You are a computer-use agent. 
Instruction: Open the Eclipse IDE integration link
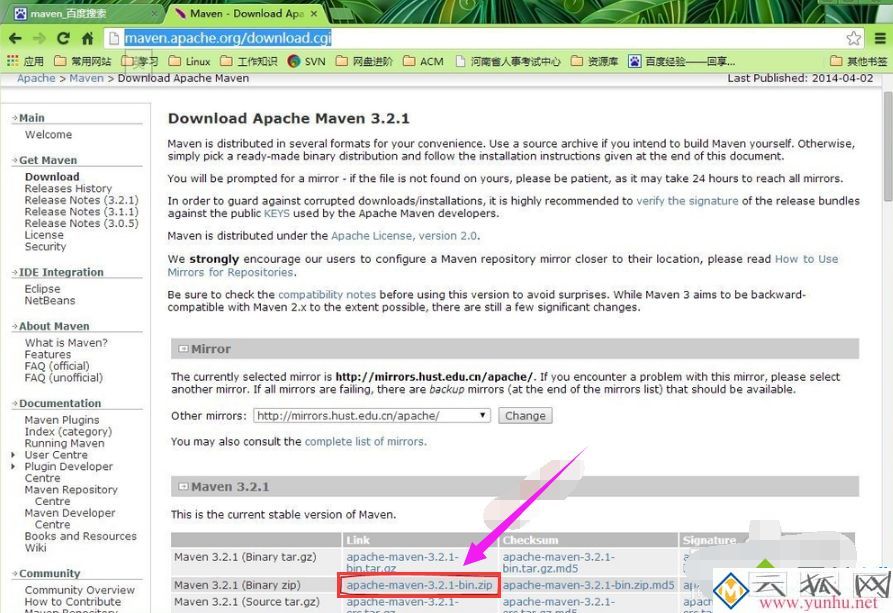coord(42,289)
